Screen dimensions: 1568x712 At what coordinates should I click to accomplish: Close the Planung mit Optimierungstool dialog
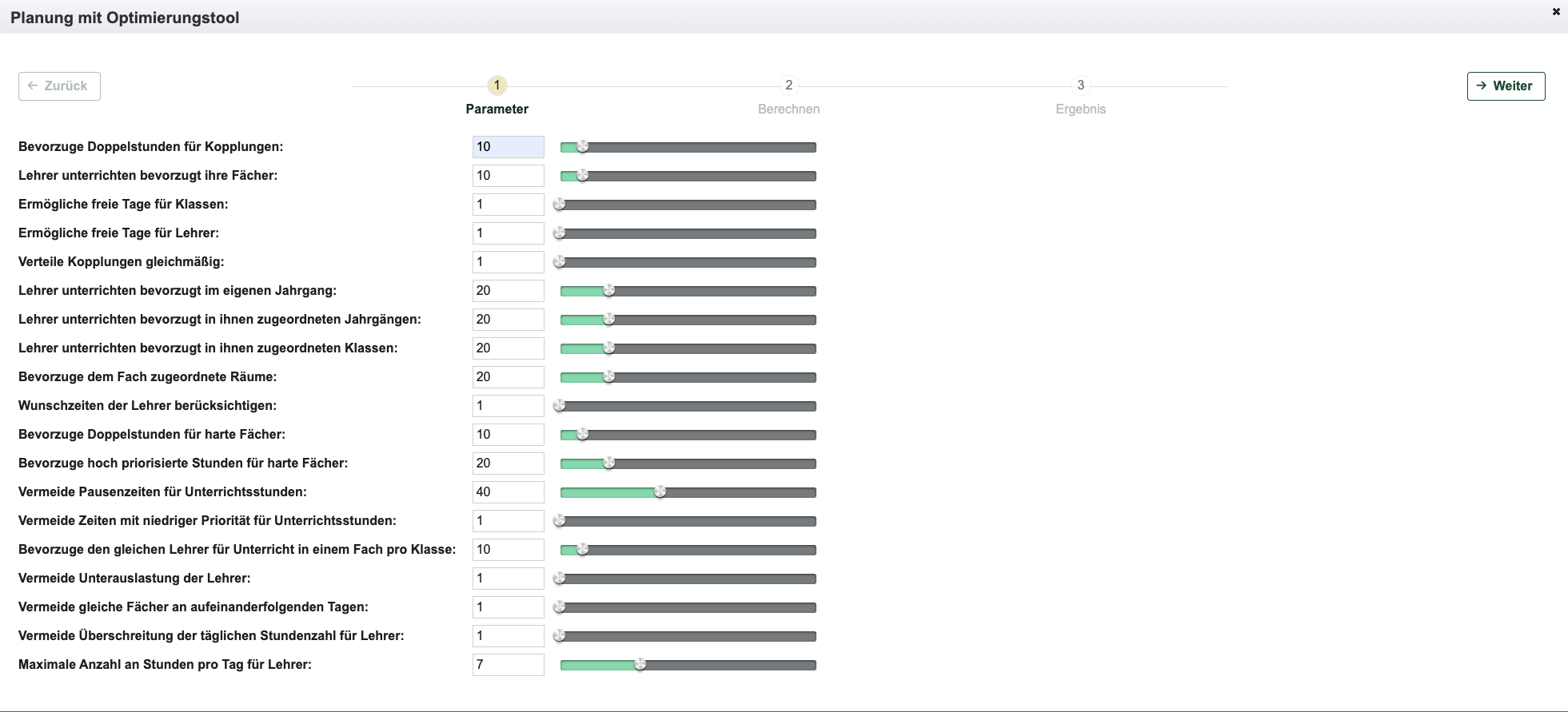(1556, 12)
